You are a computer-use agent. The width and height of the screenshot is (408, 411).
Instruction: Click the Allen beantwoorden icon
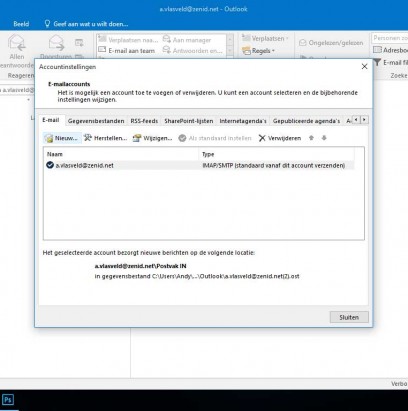(x=17, y=42)
